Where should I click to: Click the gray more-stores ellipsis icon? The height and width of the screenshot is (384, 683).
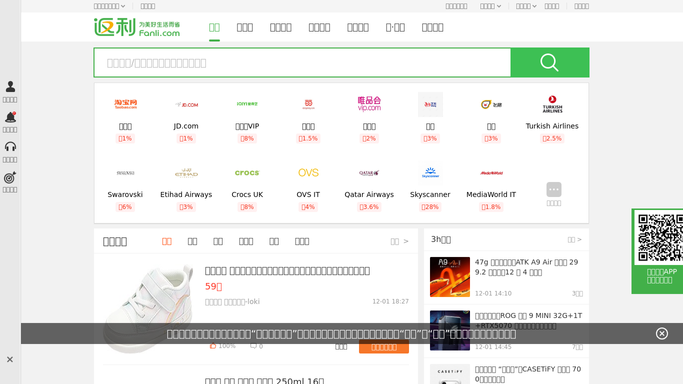pos(554,189)
